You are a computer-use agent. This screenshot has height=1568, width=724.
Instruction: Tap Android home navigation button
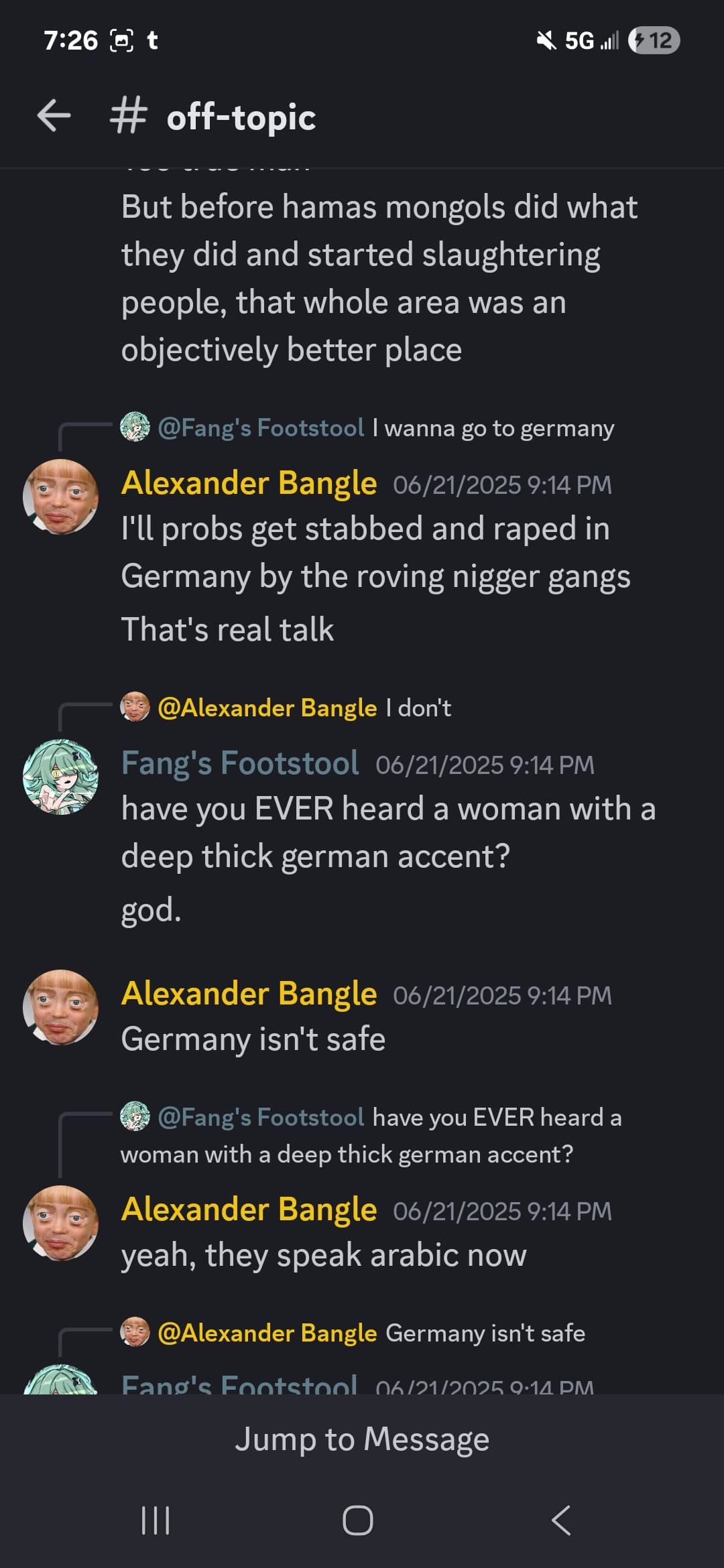(x=358, y=1520)
